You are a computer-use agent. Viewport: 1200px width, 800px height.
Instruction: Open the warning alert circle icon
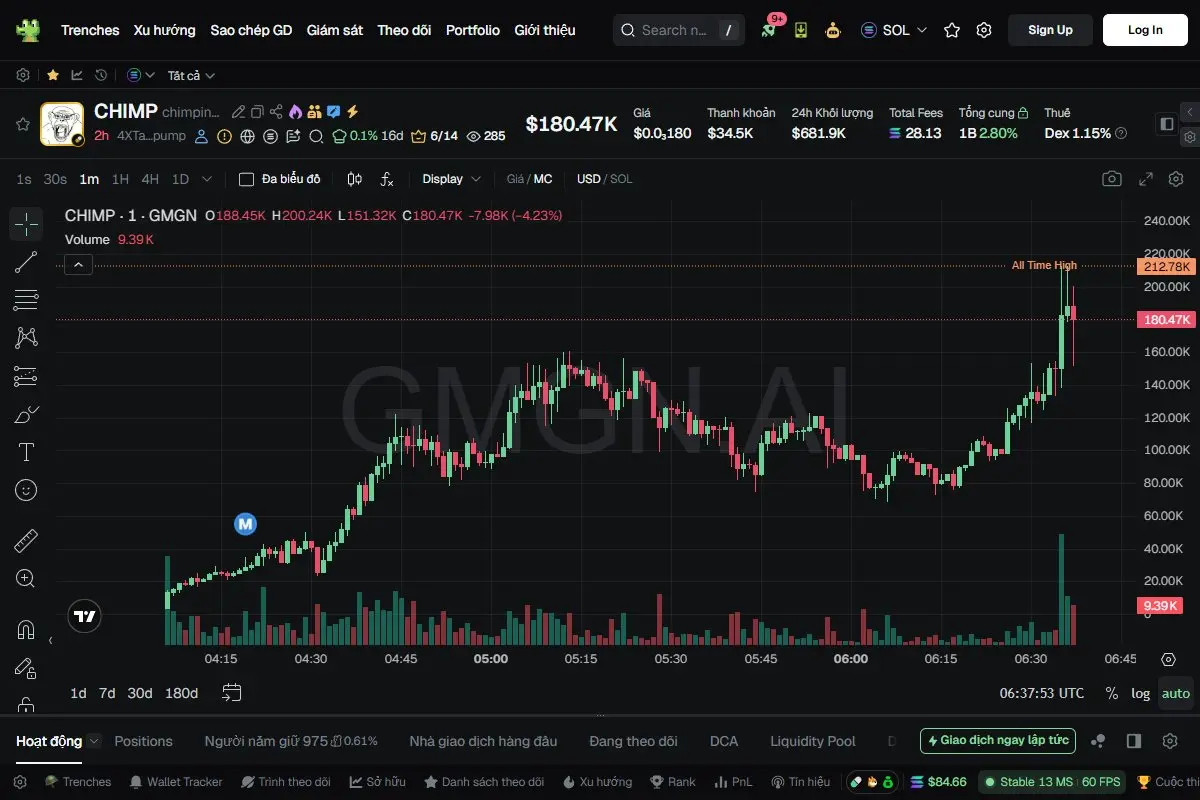[x=225, y=136]
